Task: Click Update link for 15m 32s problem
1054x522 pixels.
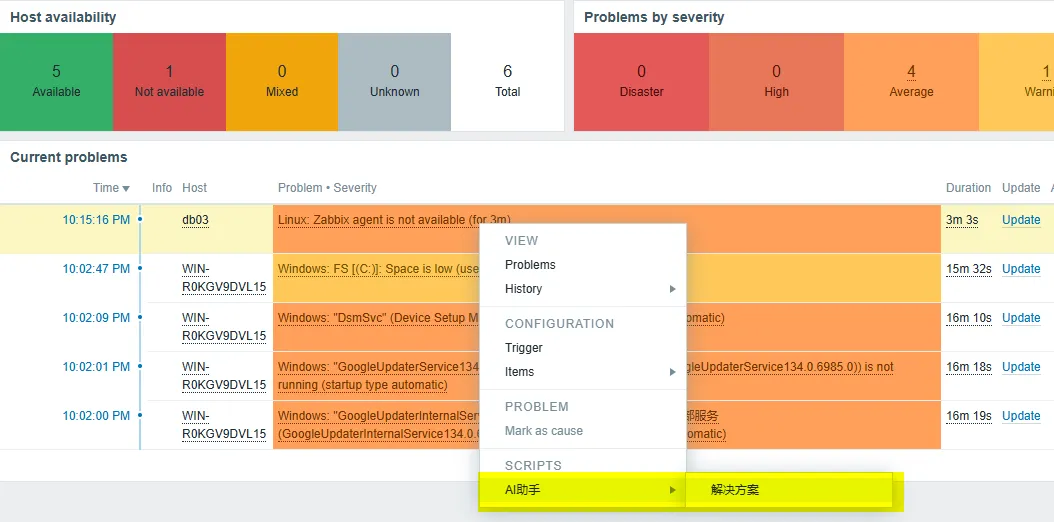Action: [x=1021, y=269]
